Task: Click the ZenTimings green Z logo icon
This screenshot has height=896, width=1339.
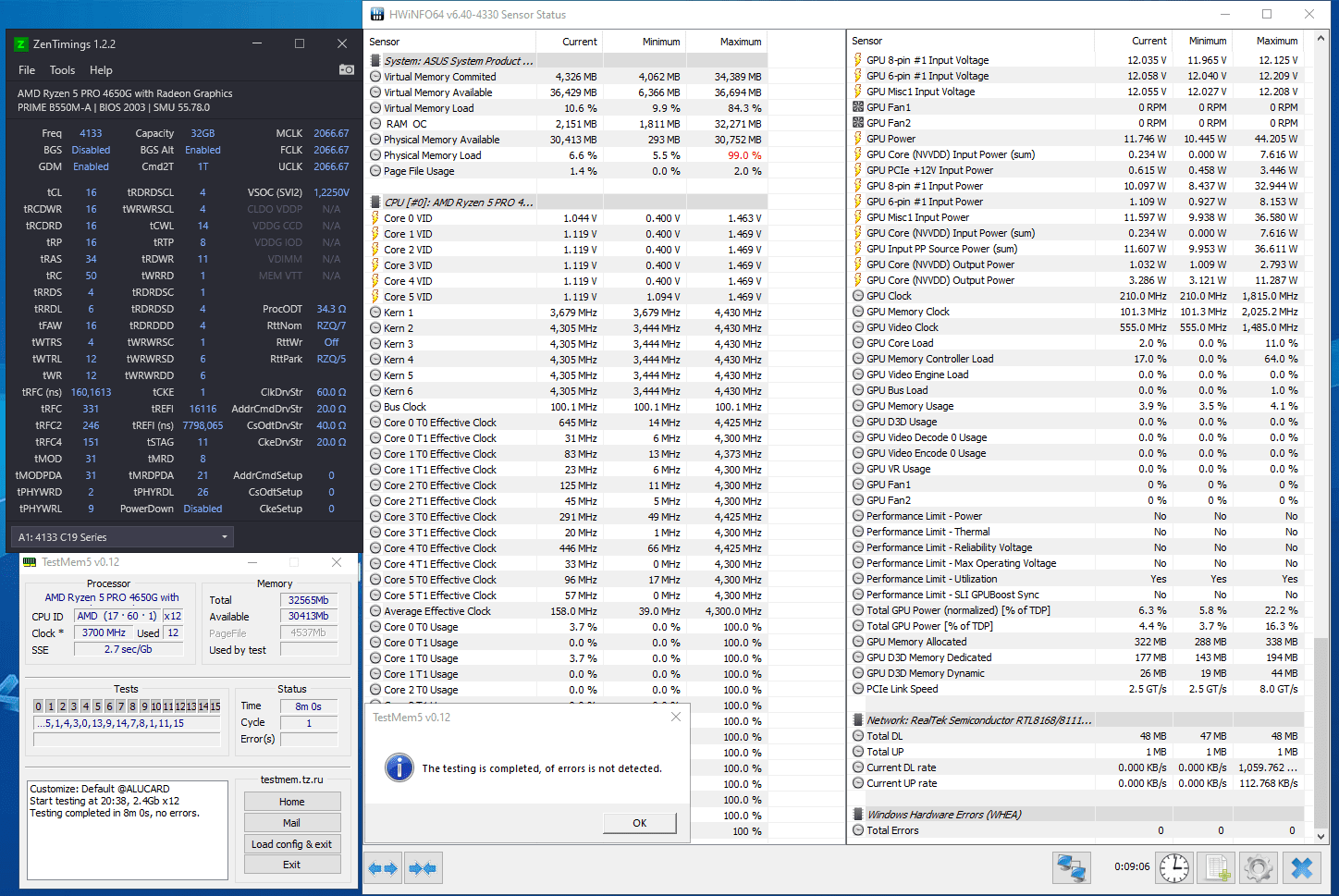Action: [x=21, y=43]
